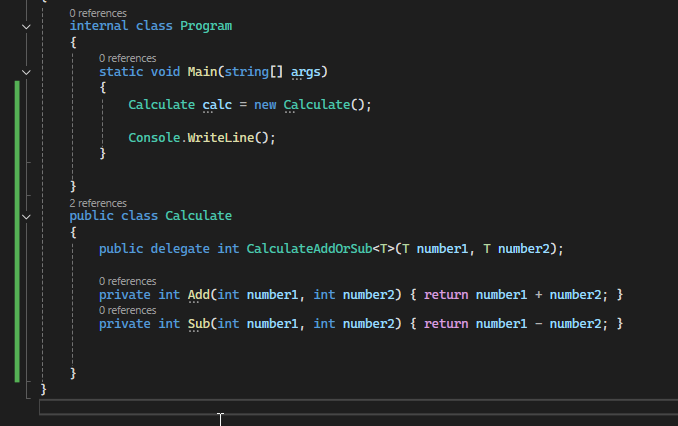Click the 'Sub' method name
The width and height of the screenshot is (678, 426).
(199, 324)
